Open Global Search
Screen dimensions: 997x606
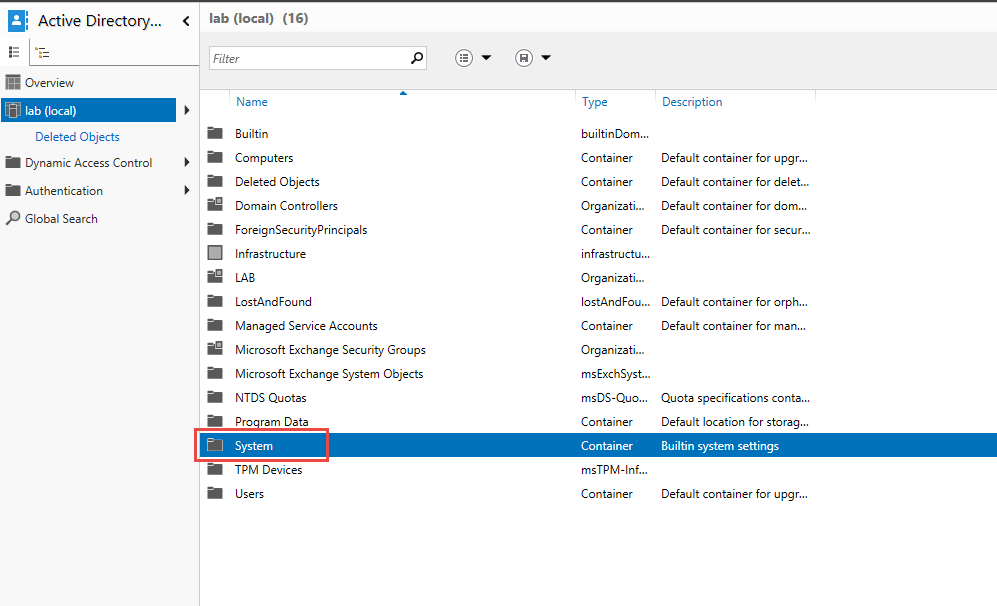(61, 219)
